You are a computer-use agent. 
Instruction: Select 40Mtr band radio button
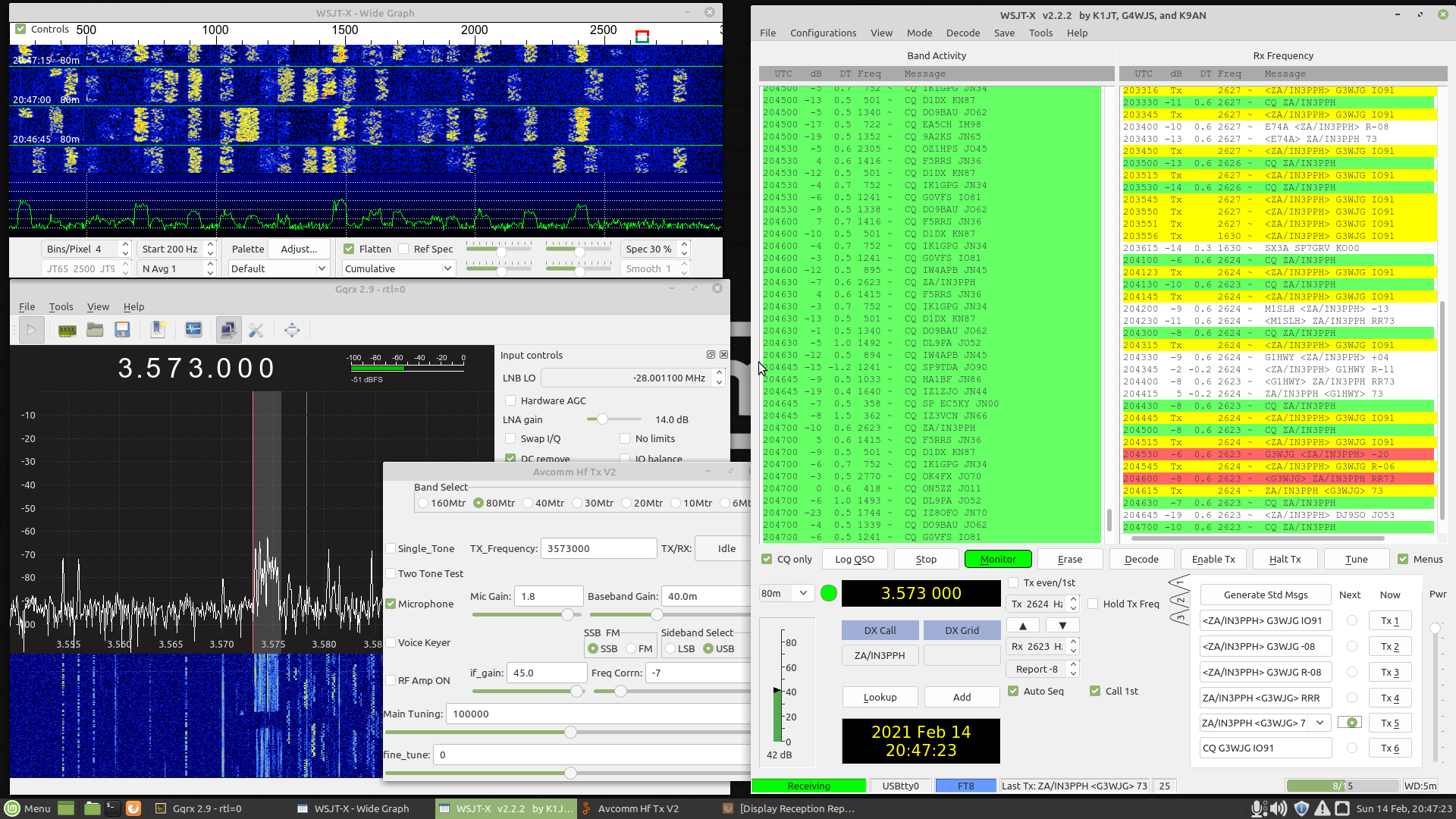tap(528, 503)
